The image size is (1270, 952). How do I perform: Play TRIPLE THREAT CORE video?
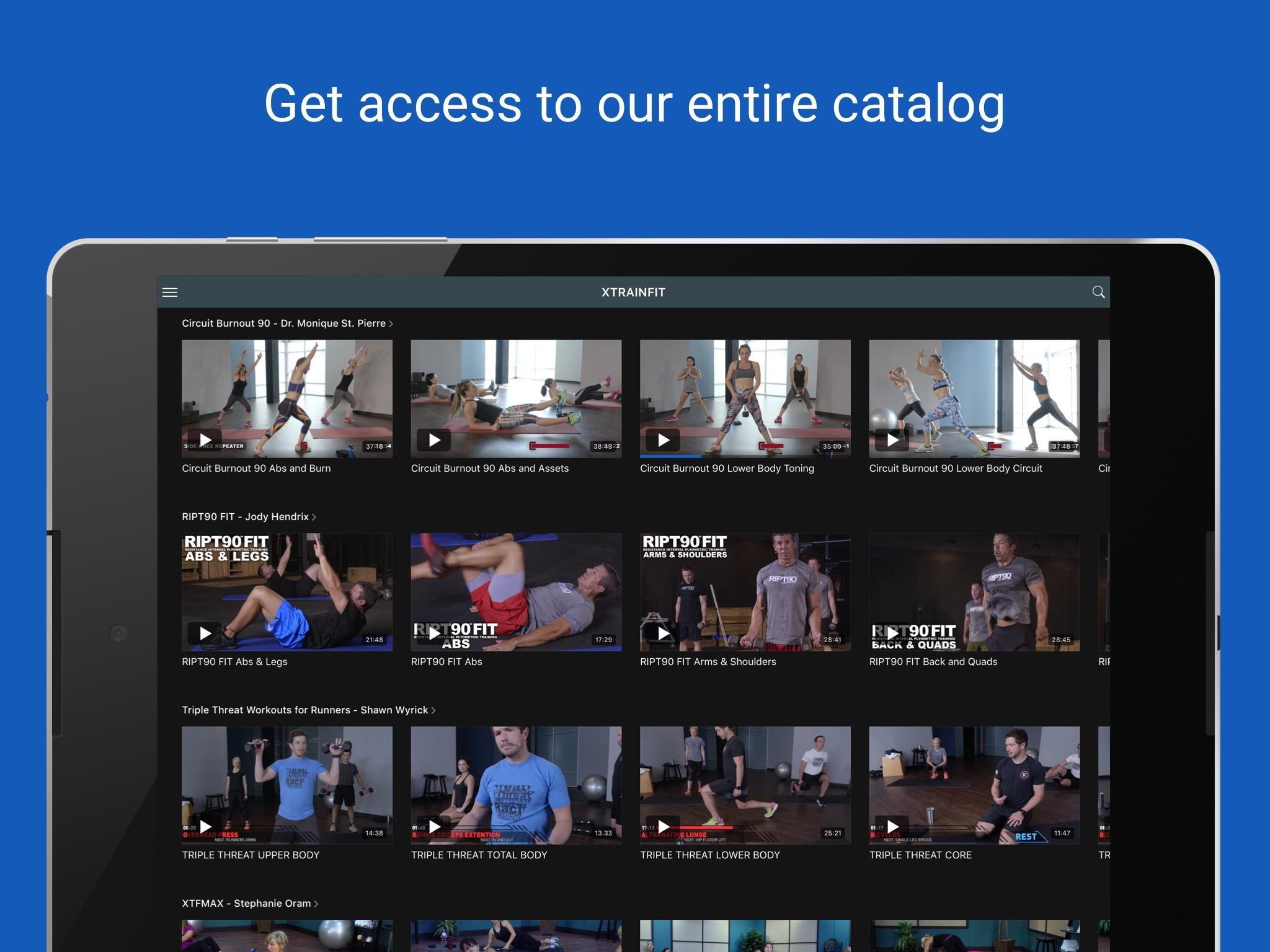892,827
